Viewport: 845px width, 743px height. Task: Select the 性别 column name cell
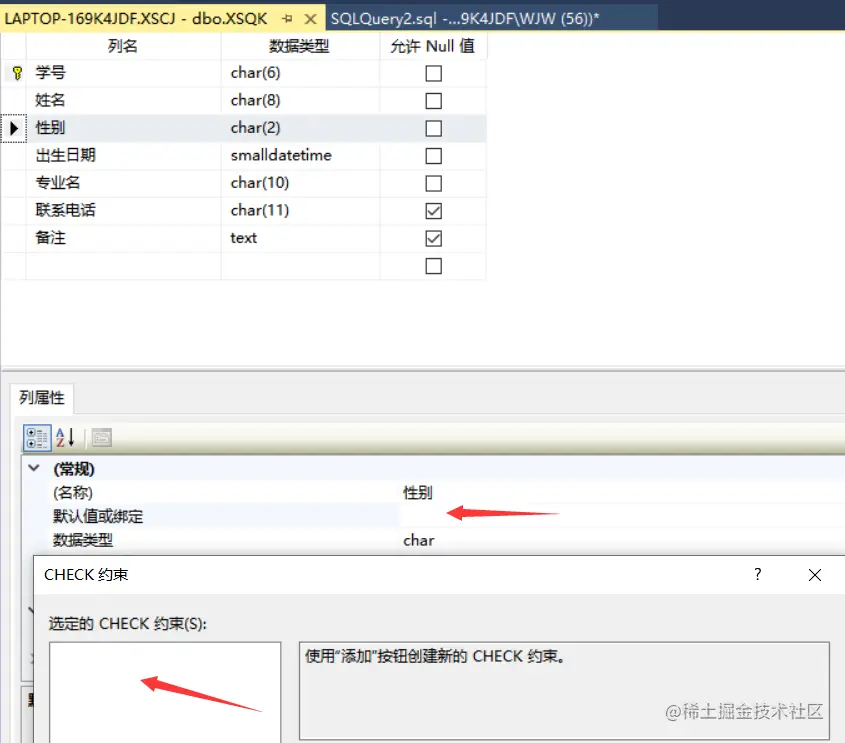coord(123,128)
